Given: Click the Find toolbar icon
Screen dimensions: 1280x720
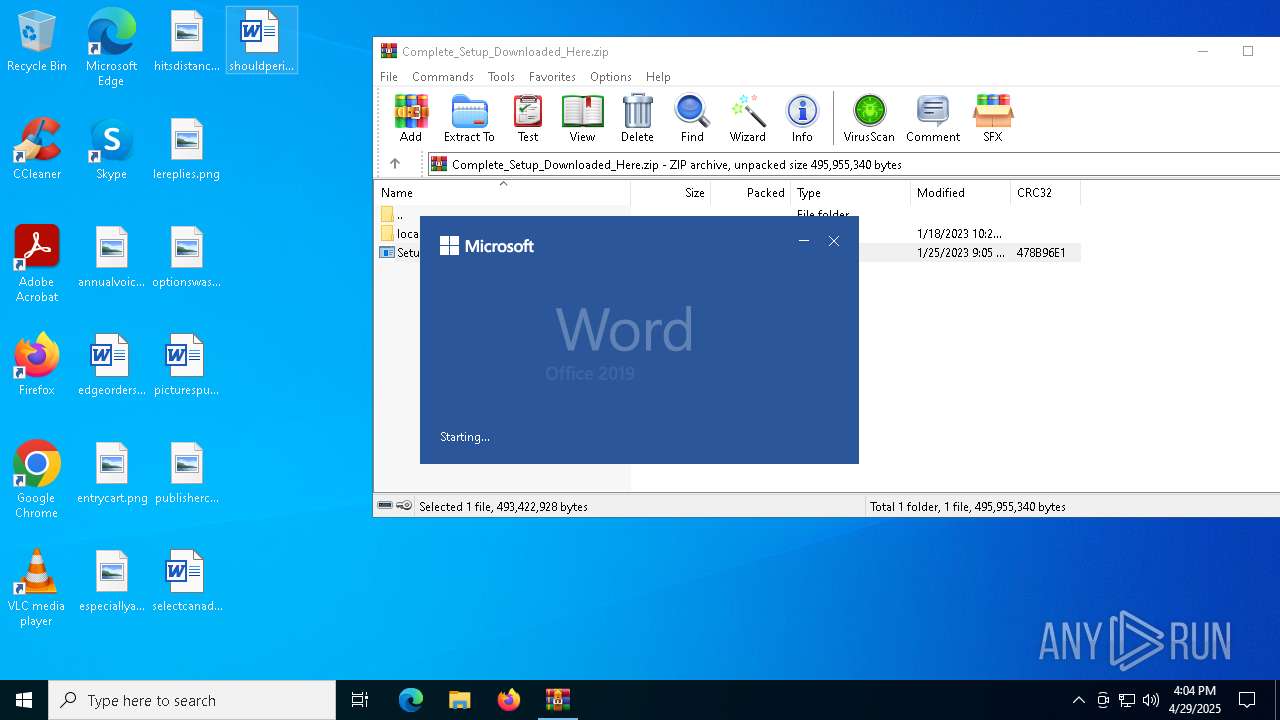Looking at the screenshot, I should (692, 119).
